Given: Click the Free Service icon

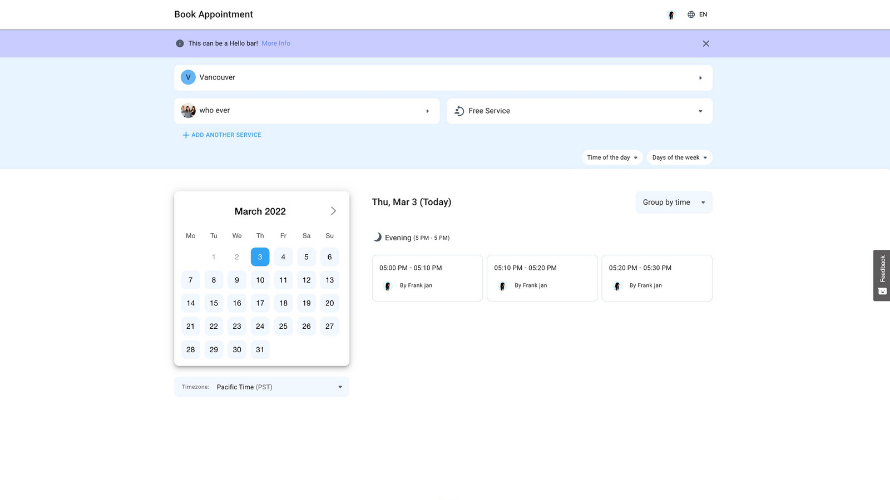Looking at the screenshot, I should [459, 111].
